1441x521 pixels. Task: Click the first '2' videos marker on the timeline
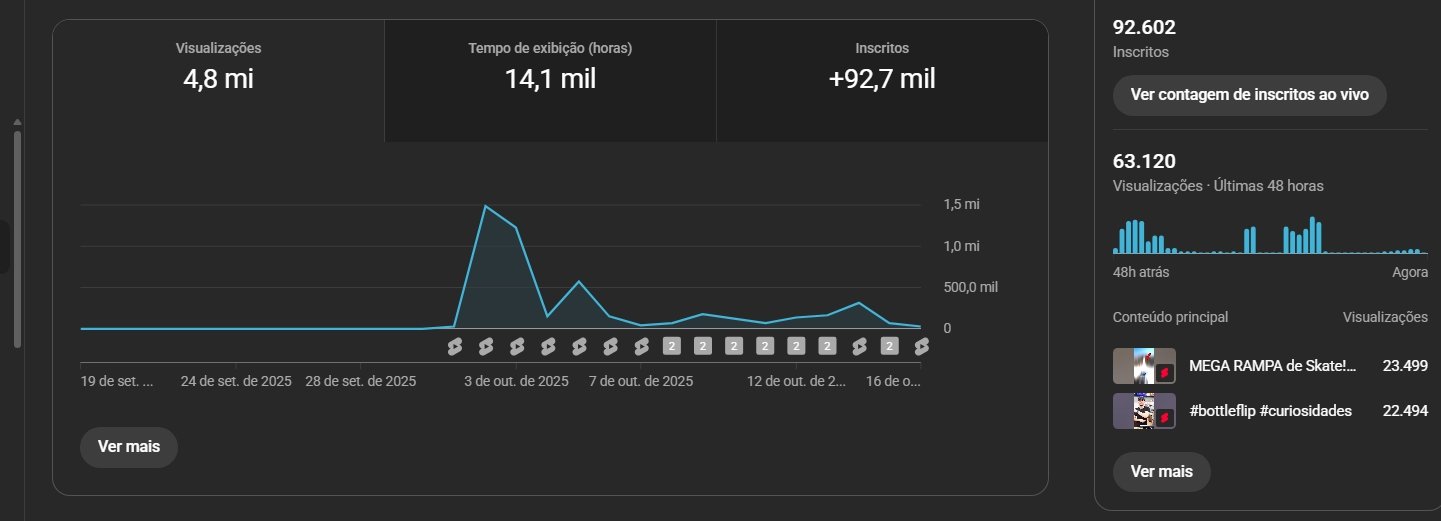coord(672,346)
